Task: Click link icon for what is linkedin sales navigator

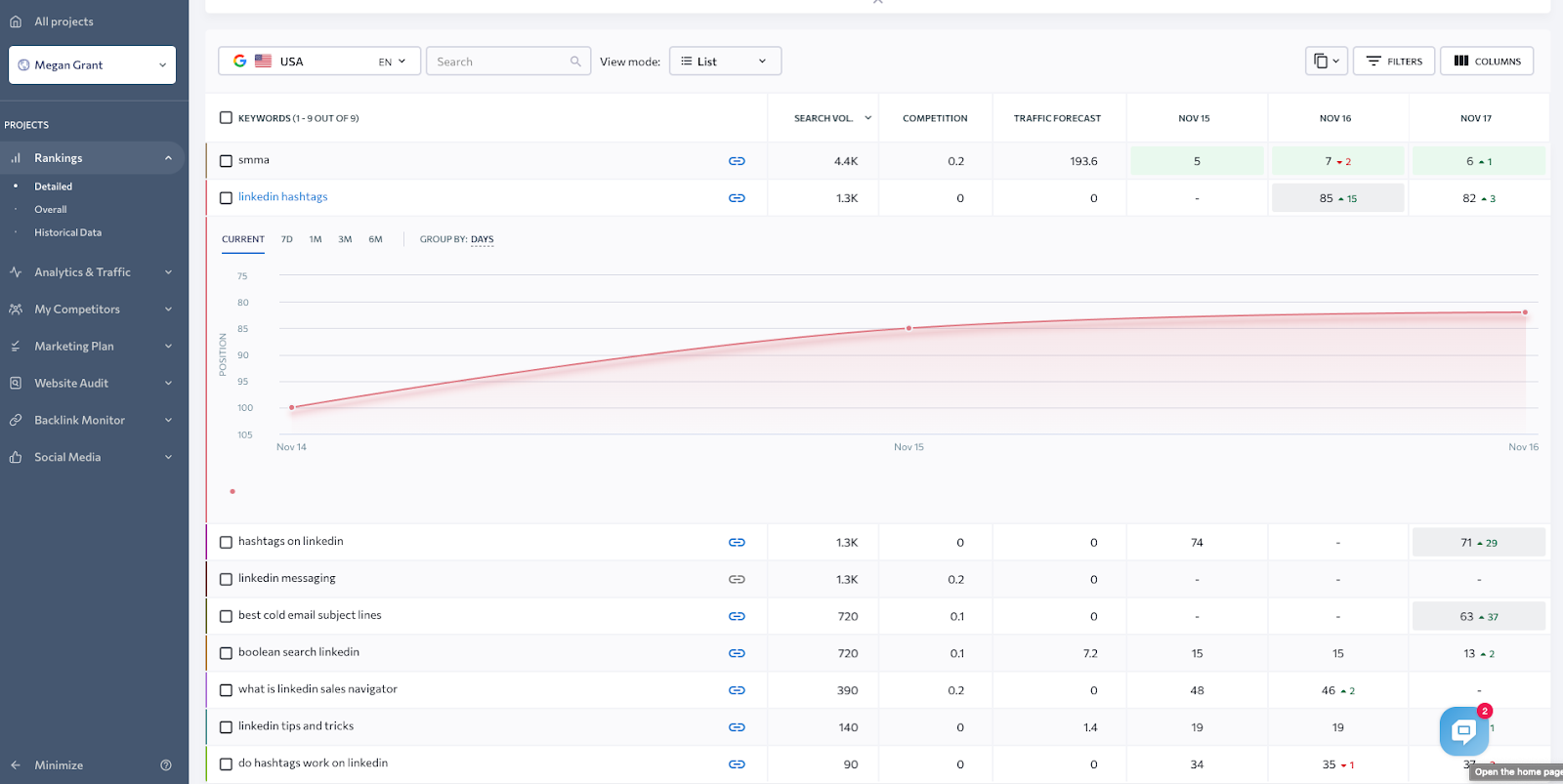Action: [737, 690]
